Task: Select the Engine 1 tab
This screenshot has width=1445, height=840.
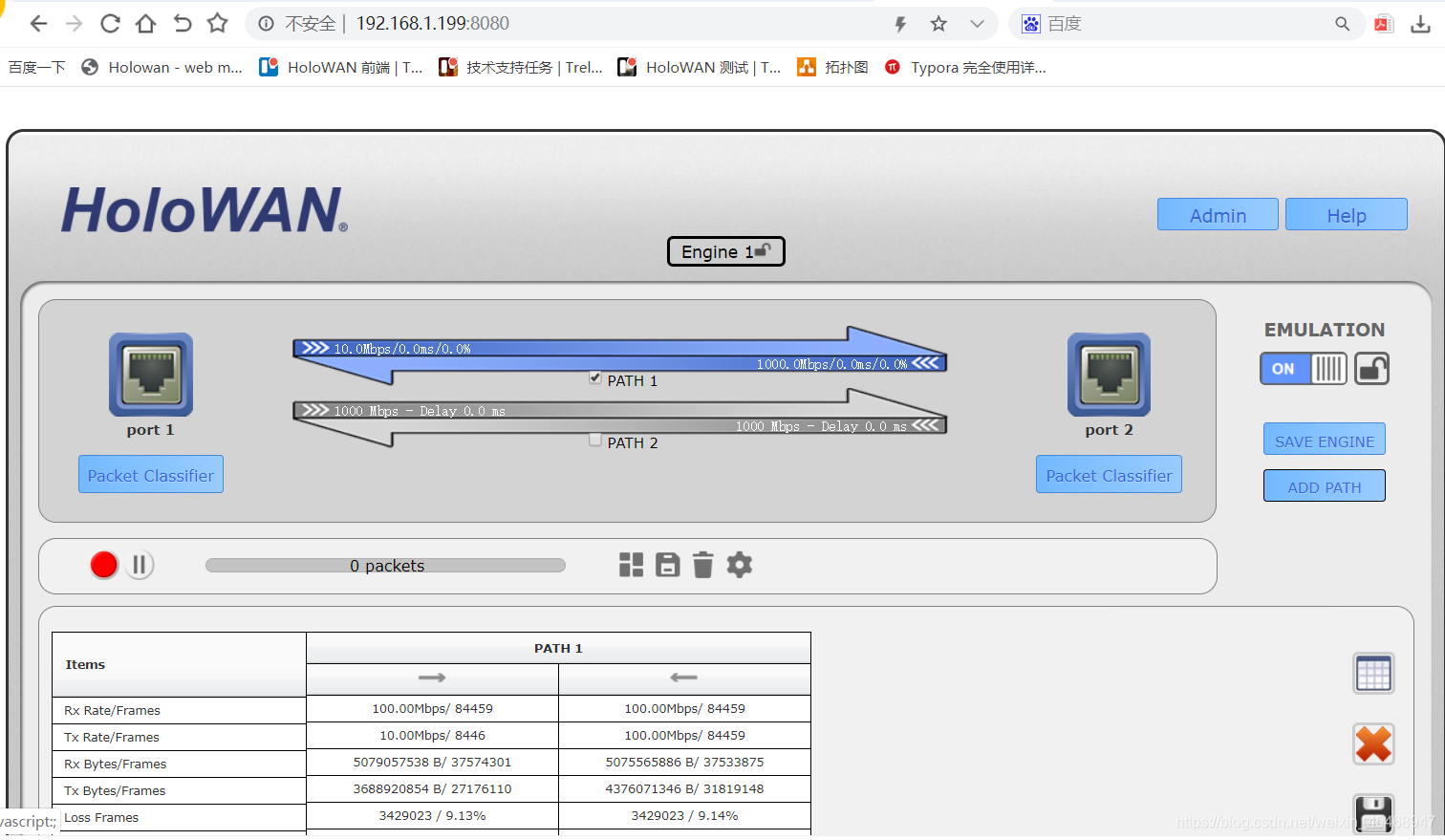Action: point(725,251)
